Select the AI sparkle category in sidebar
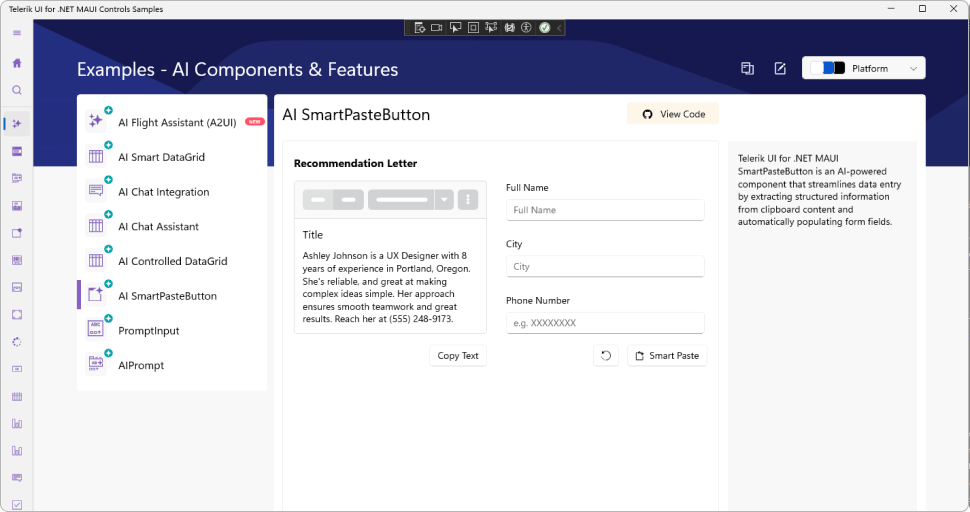The image size is (970, 512). point(17,124)
